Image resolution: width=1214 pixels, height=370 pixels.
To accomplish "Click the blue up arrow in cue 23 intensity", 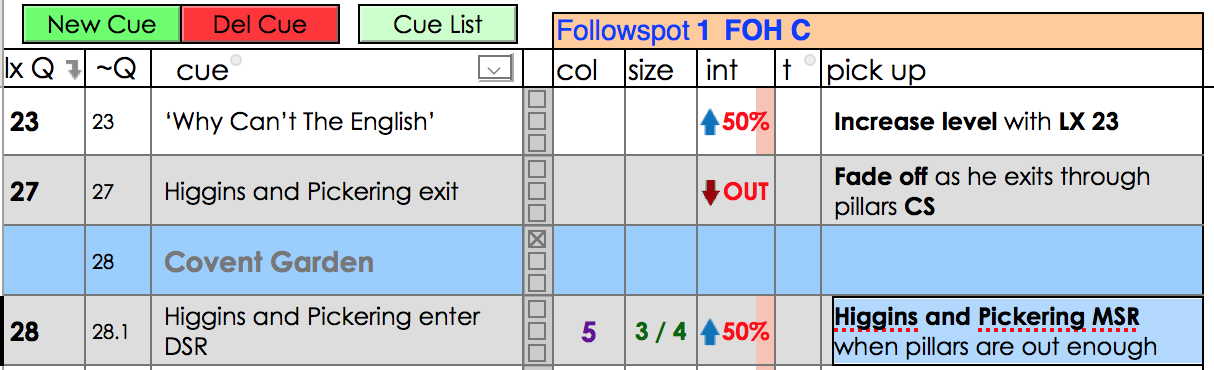I will coord(710,122).
